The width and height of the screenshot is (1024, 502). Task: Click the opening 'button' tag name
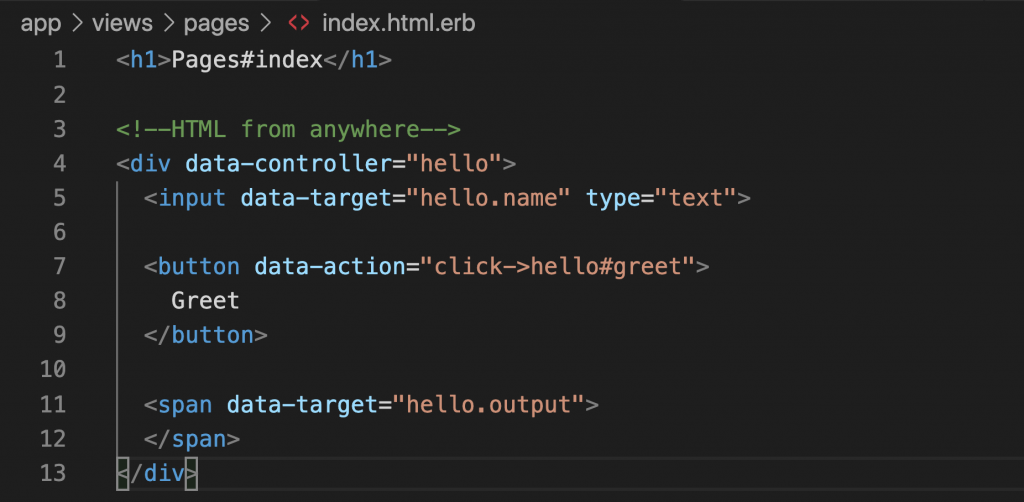(199, 266)
